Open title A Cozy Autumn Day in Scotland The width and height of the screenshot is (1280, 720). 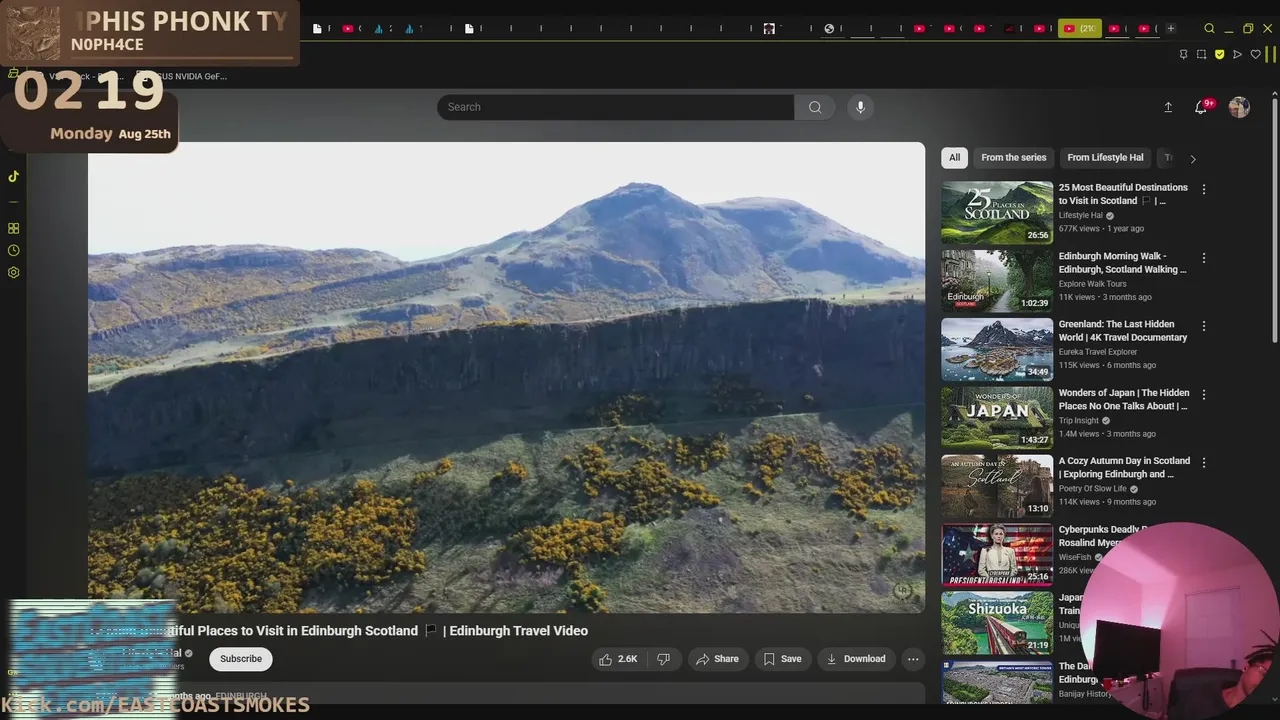coord(1124,467)
